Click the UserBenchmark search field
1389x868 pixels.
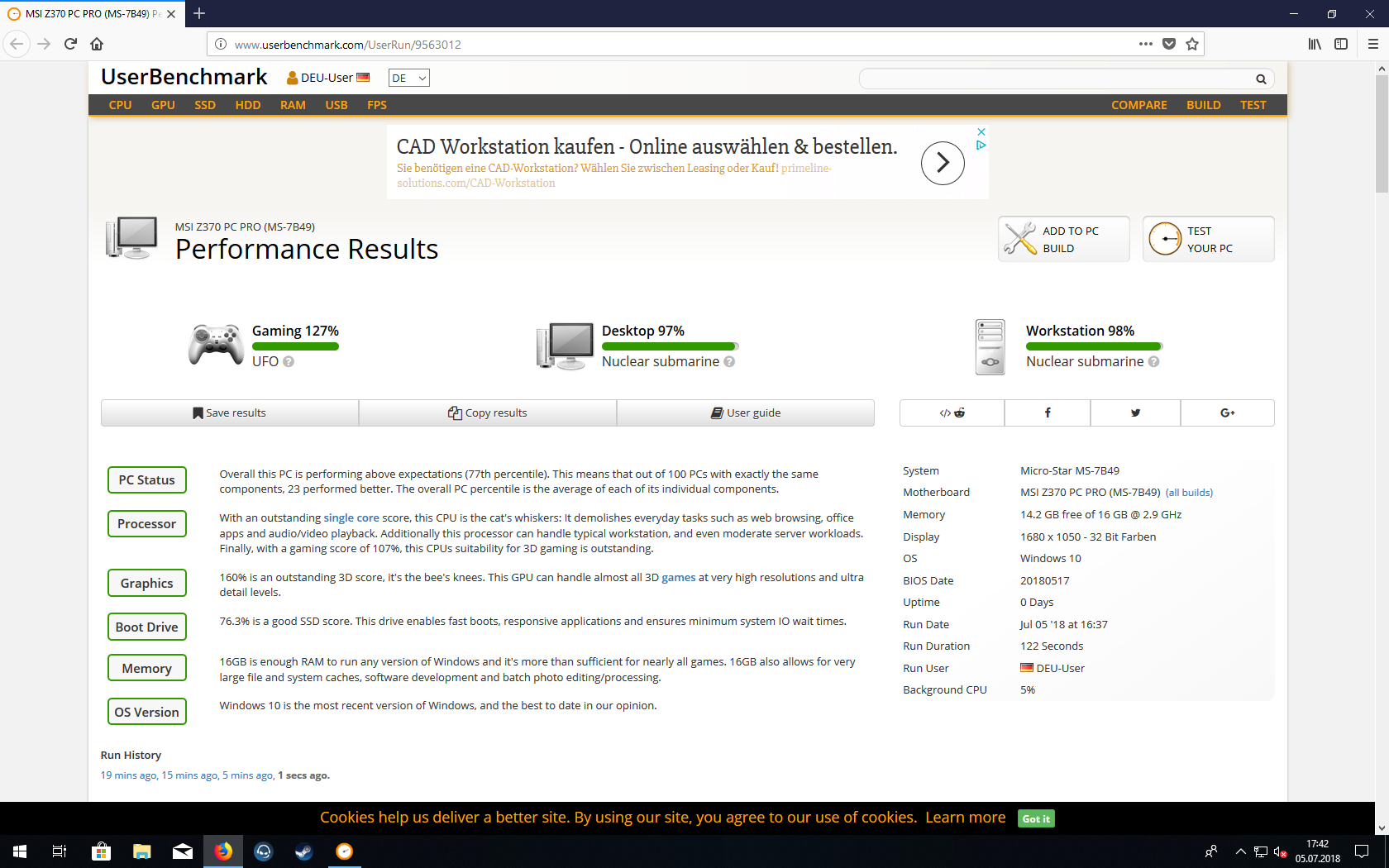1058,79
